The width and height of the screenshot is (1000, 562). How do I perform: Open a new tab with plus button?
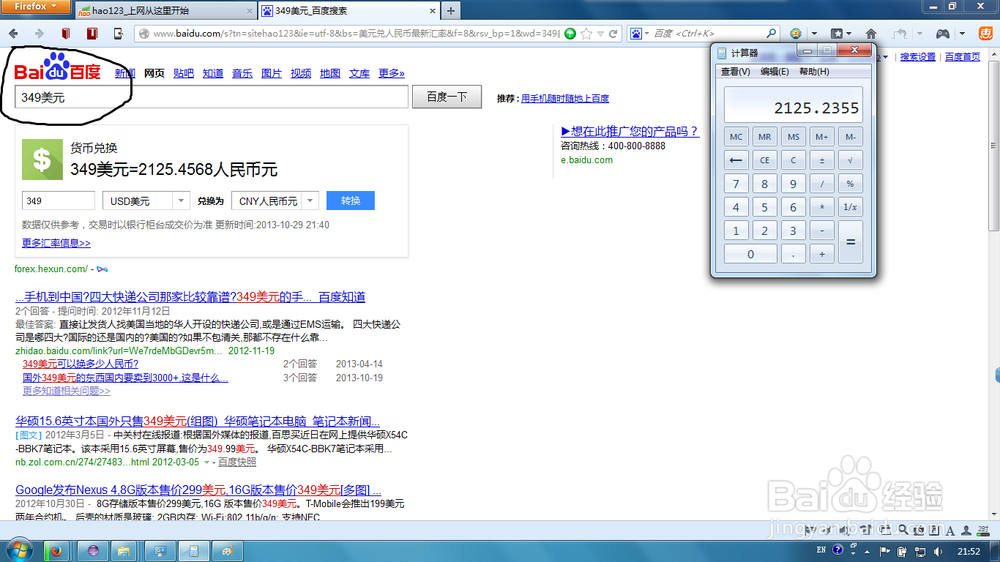(451, 10)
